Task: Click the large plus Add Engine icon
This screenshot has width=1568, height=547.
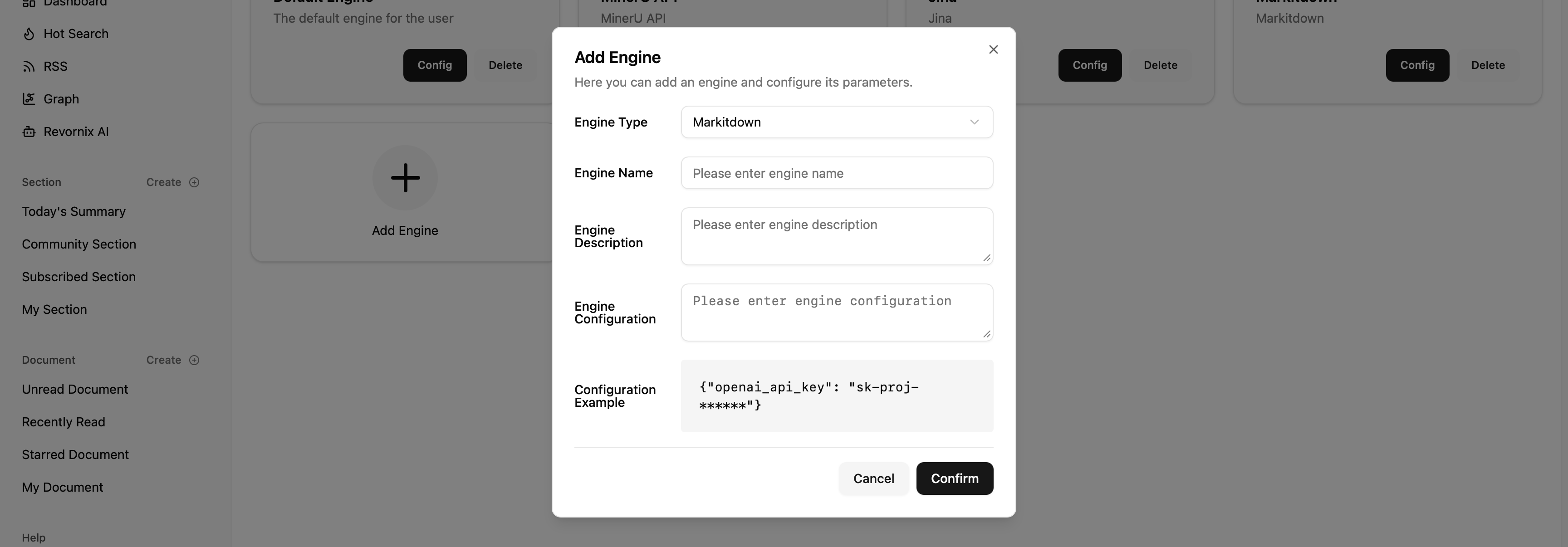Action: coord(405,178)
